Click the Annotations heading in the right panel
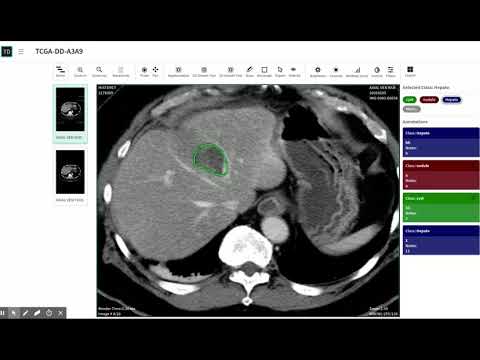480x360 pixels. 415,122
